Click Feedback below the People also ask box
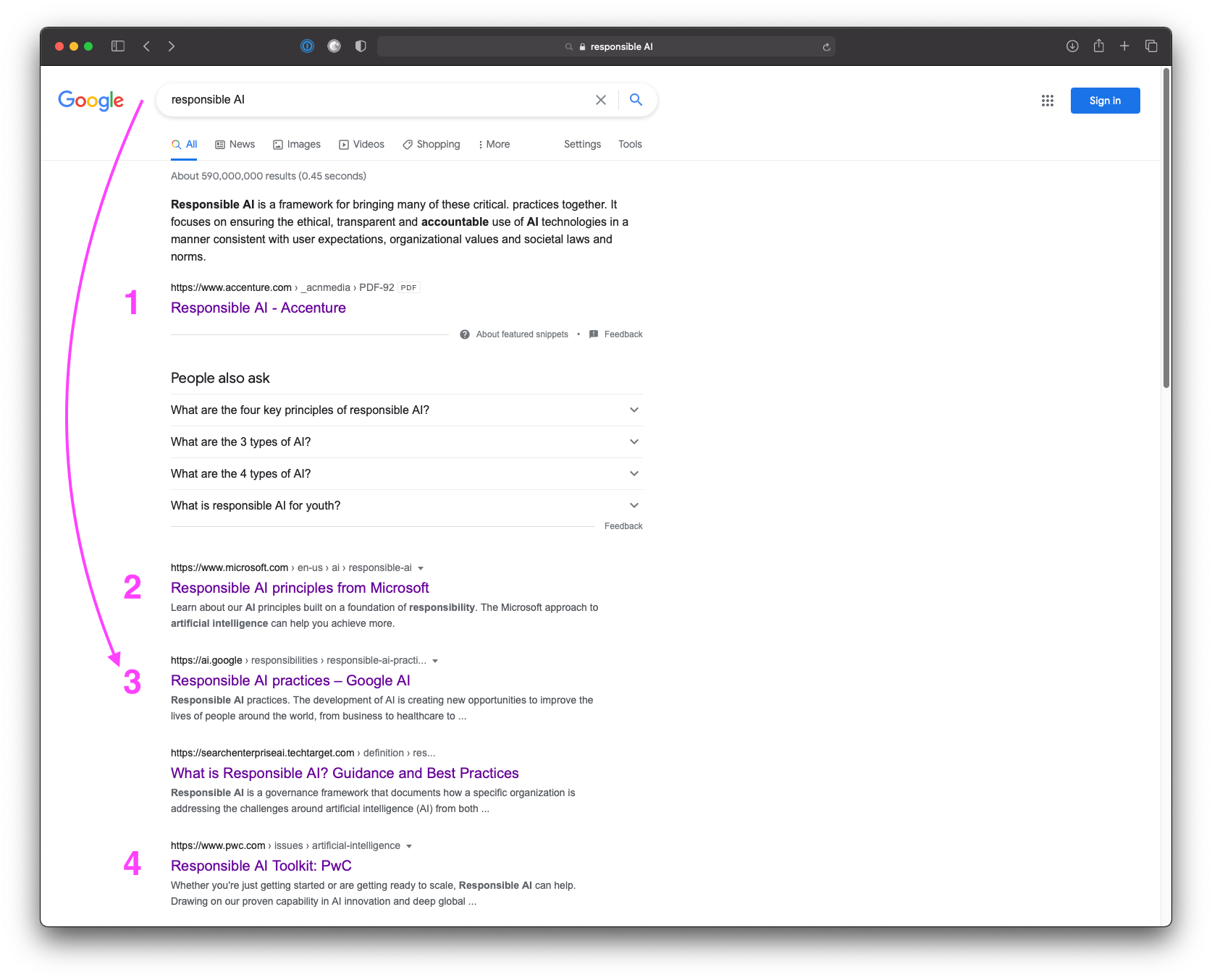The height and width of the screenshot is (980, 1212). pos(623,526)
